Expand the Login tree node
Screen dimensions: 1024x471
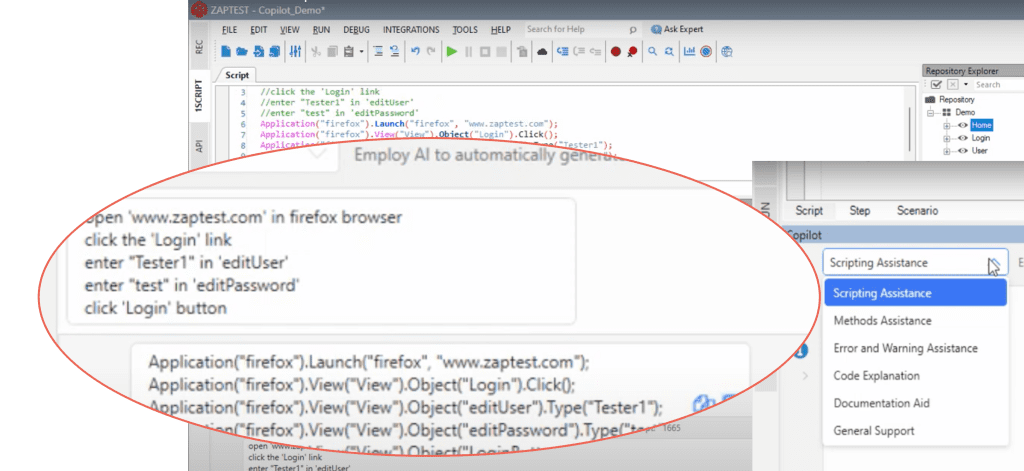tap(947, 138)
